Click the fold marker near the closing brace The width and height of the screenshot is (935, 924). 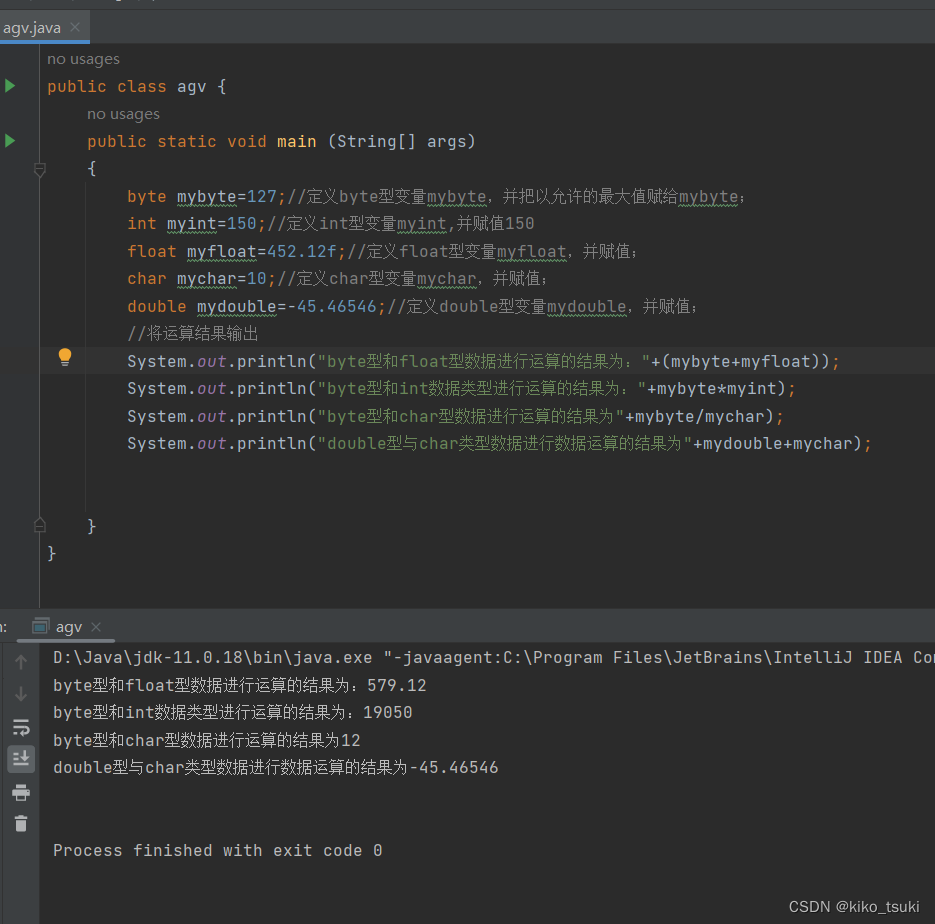click(x=40, y=524)
